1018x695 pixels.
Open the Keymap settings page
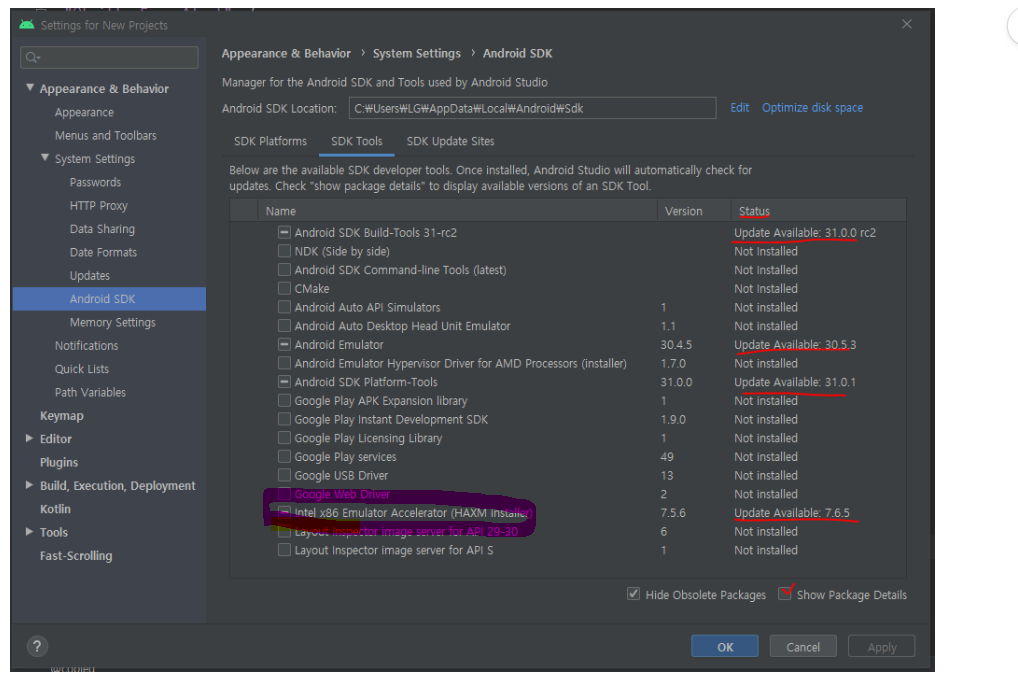62,416
